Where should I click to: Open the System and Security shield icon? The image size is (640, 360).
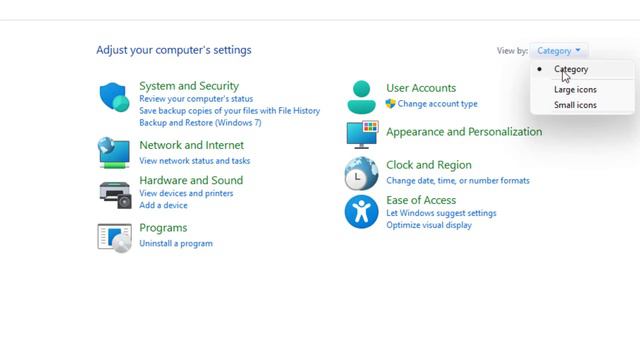pos(114,97)
